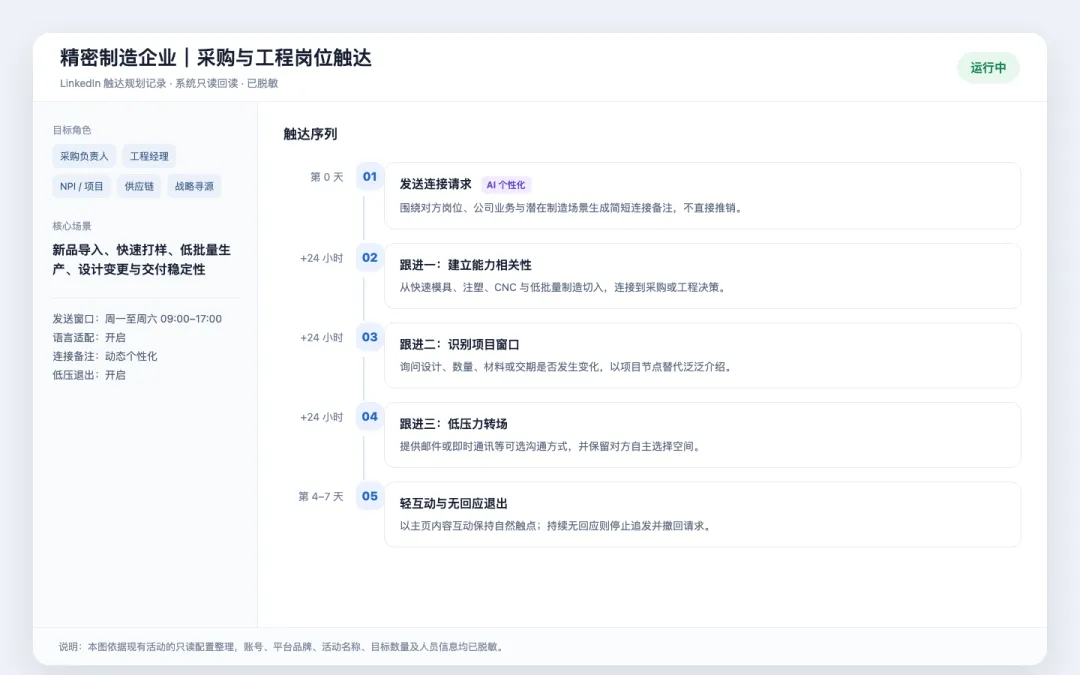Click the 第 0 天 timing label
The width and height of the screenshot is (1080, 675).
click(x=326, y=177)
